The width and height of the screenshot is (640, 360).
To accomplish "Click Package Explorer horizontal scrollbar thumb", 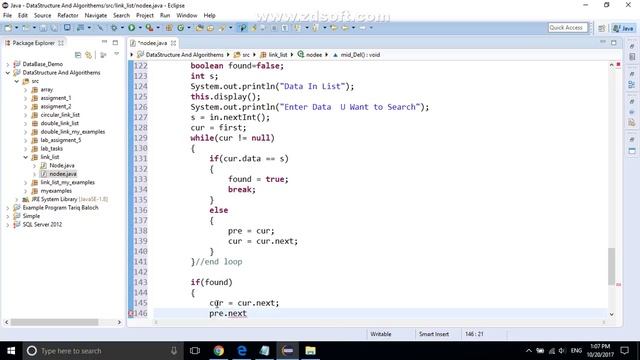I will [x=54, y=322].
